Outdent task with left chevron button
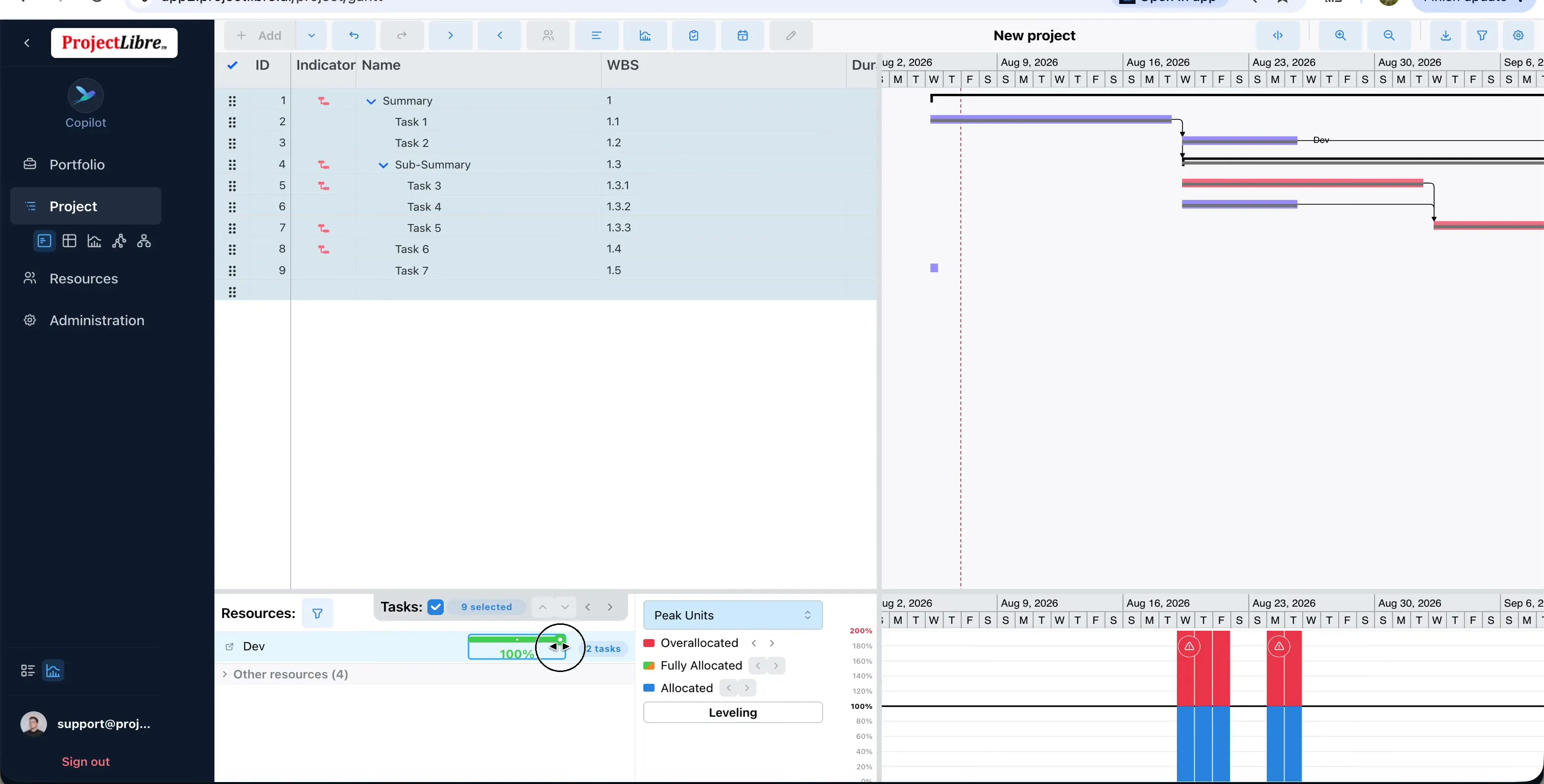1544x784 pixels. (499, 35)
